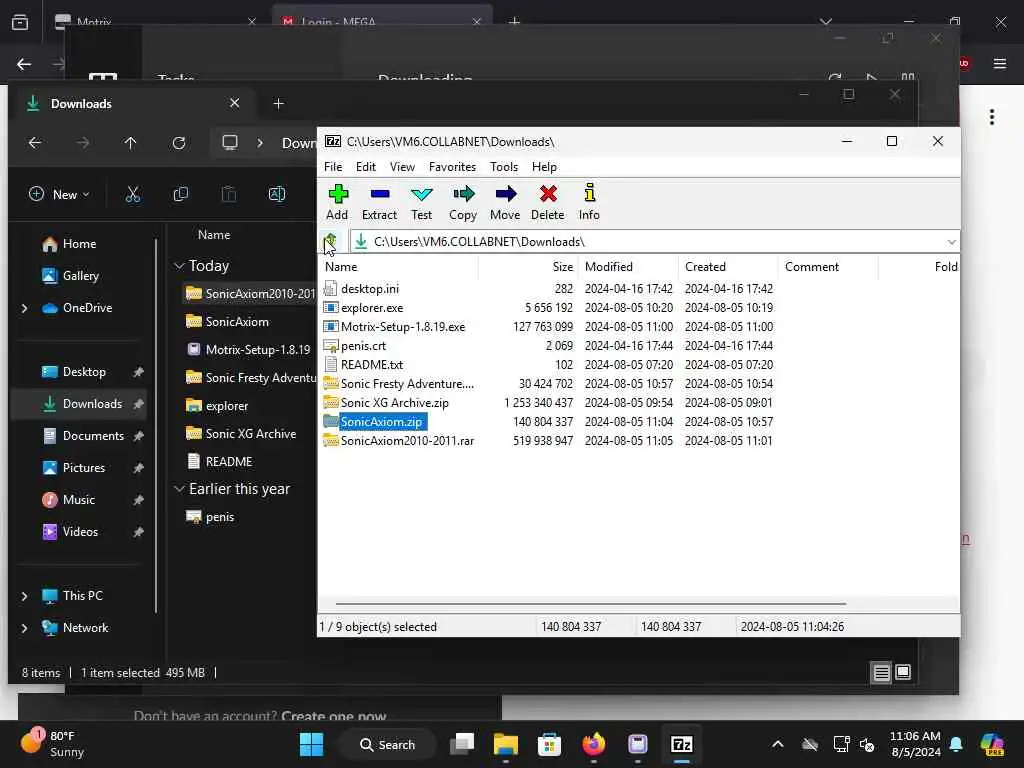
Task: Switch Explorer to details view layout
Action: click(x=882, y=672)
